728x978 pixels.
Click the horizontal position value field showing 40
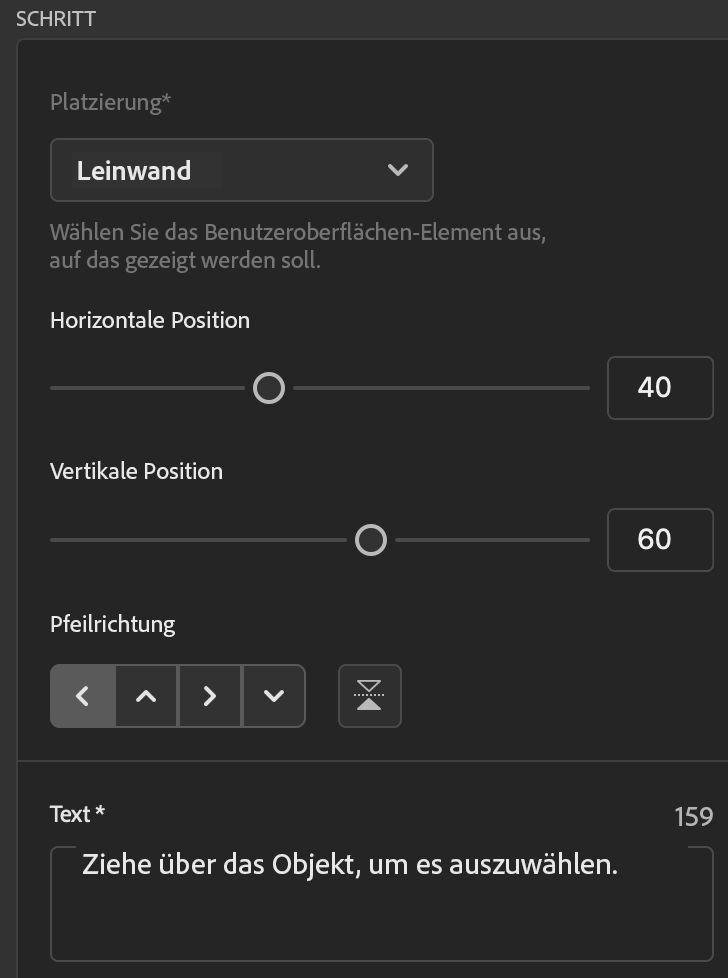[660, 387]
